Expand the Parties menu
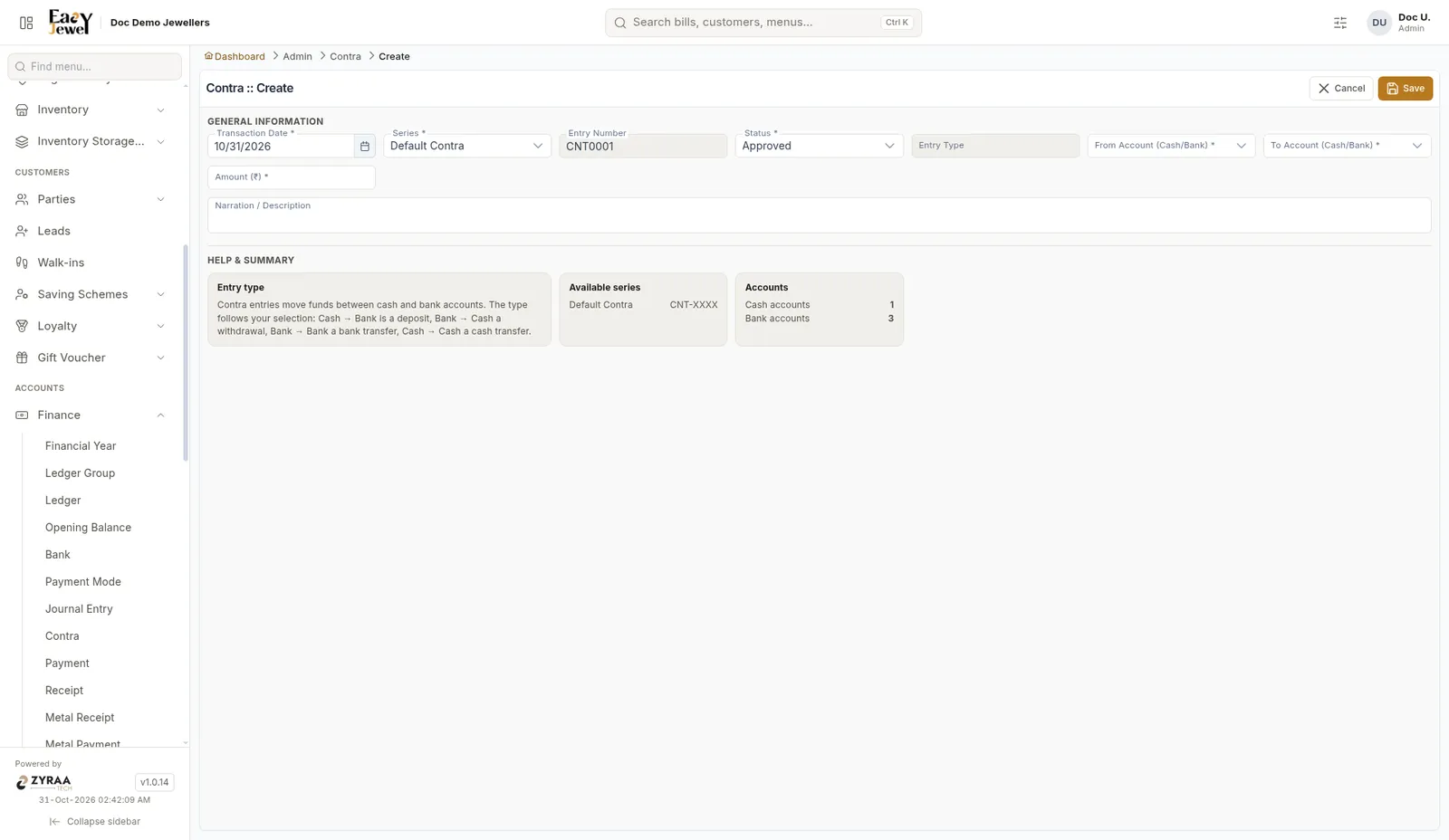This screenshot has width=1449, height=840. [x=160, y=199]
